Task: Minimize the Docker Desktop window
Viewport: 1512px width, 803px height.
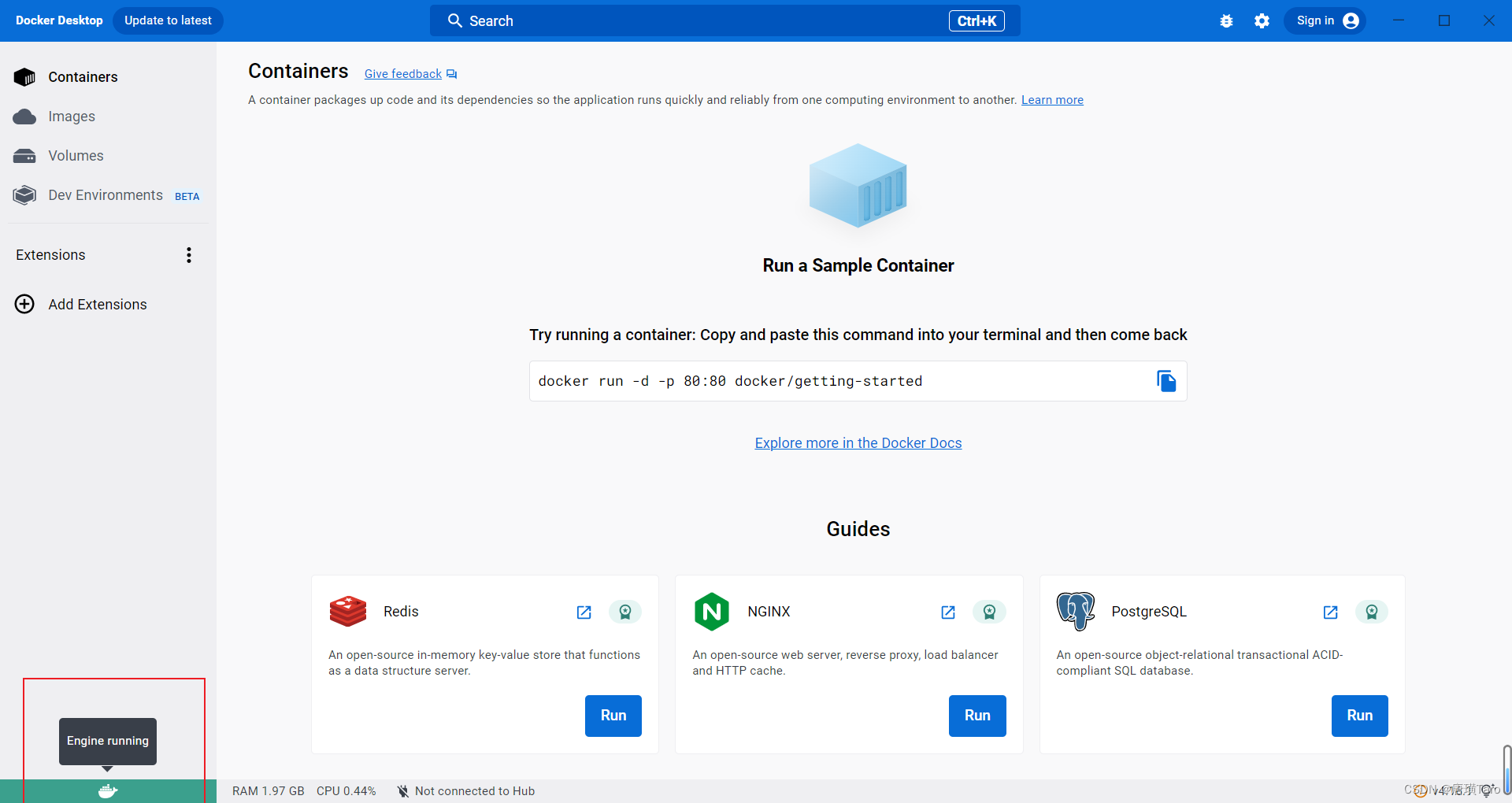Action: [x=1399, y=20]
